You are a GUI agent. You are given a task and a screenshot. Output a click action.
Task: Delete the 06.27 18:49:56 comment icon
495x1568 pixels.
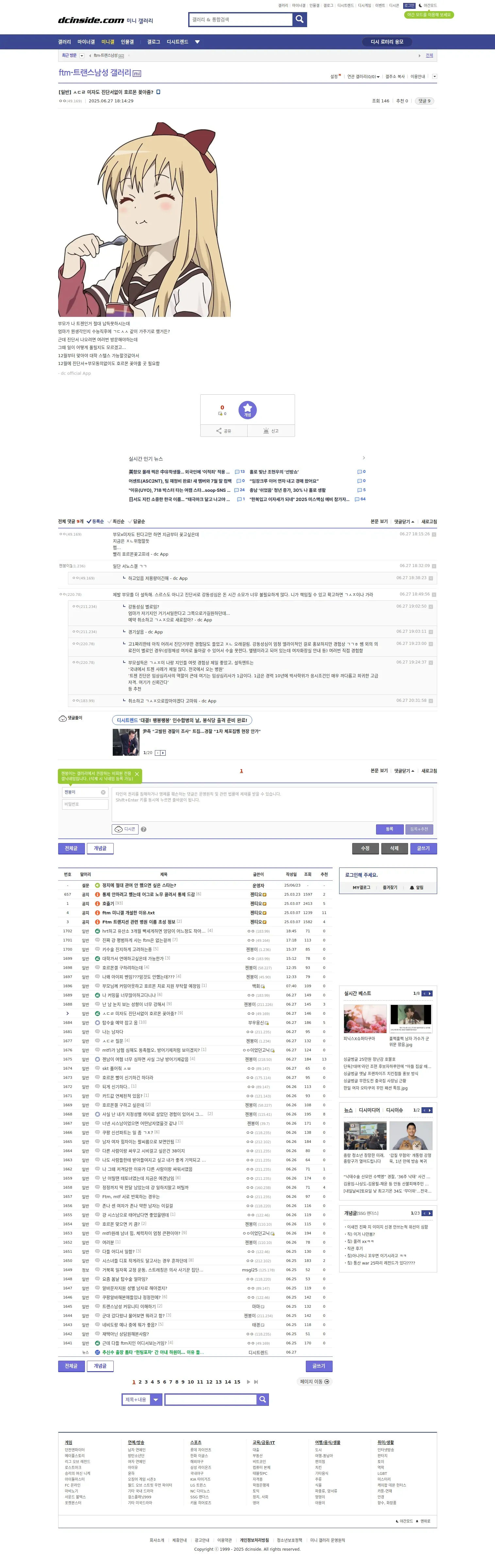pyautogui.click(x=434, y=594)
